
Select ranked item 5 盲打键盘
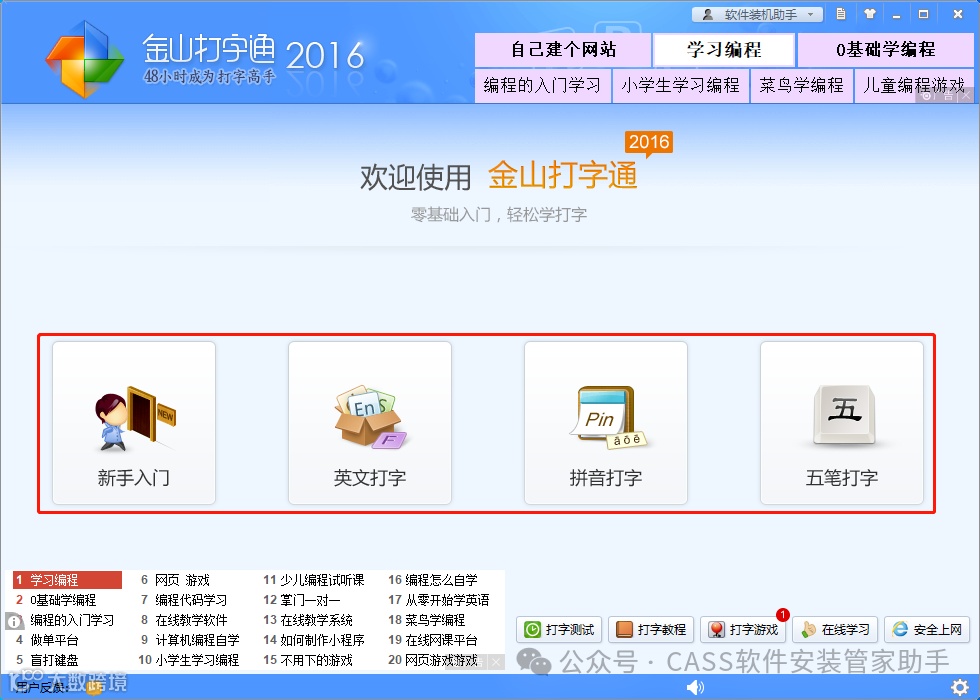48,660
